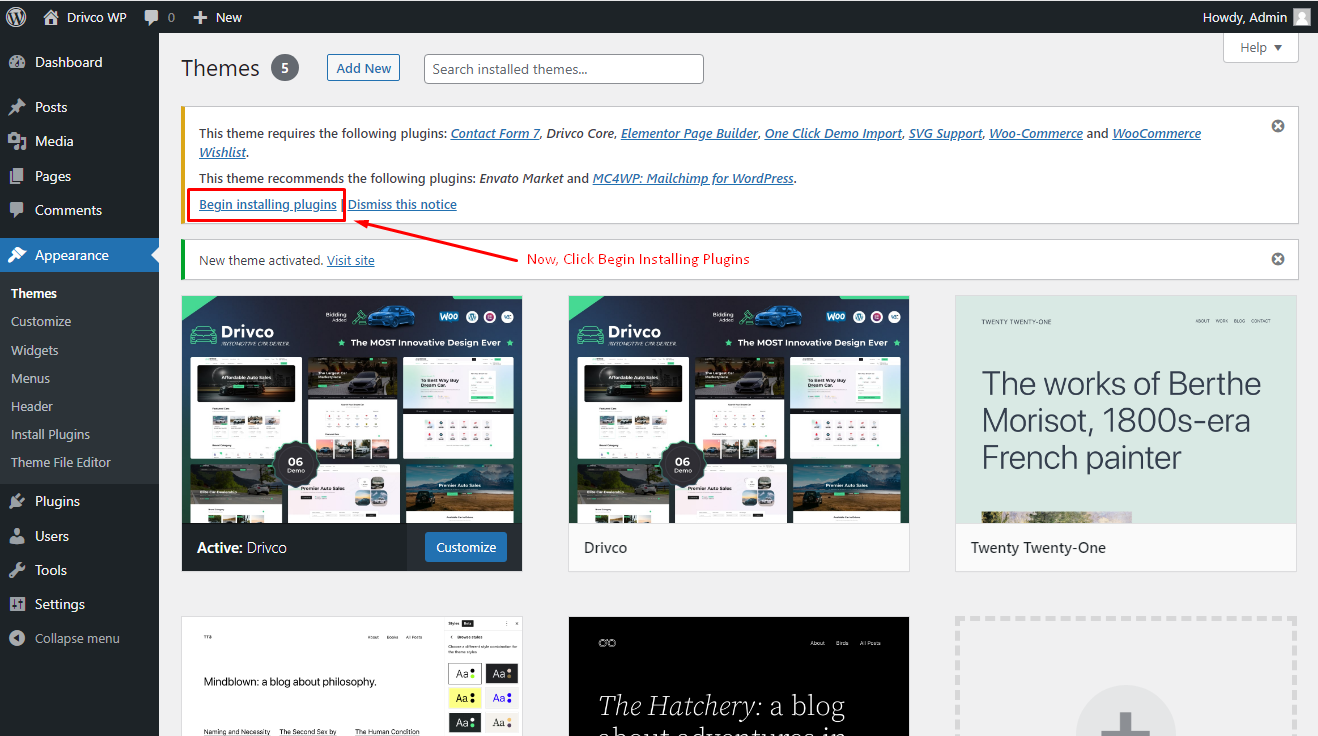The height and width of the screenshot is (736, 1318).
Task: Click Dismiss this notice link
Action: coord(402,204)
